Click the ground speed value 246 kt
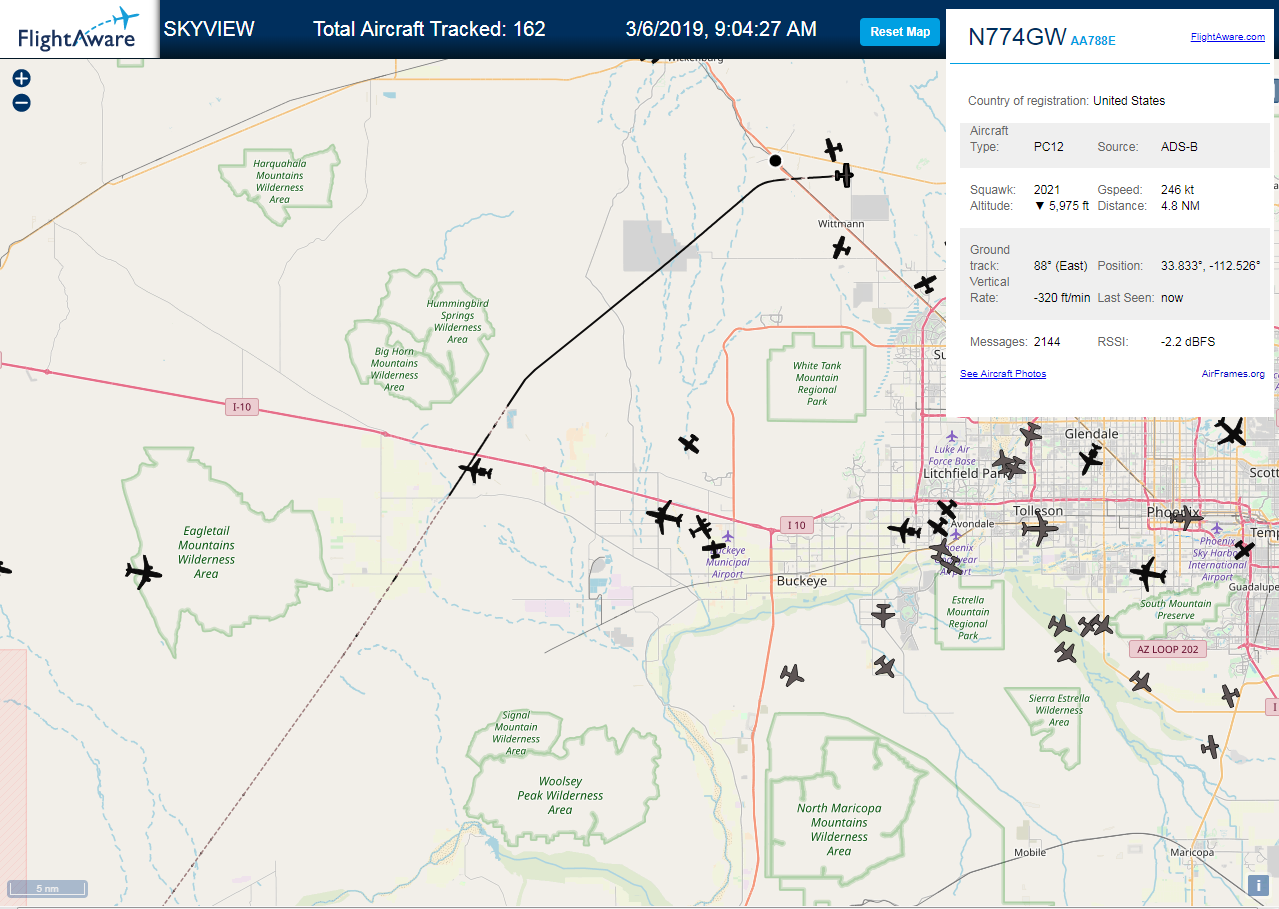The image size is (1279, 909). tap(1178, 190)
